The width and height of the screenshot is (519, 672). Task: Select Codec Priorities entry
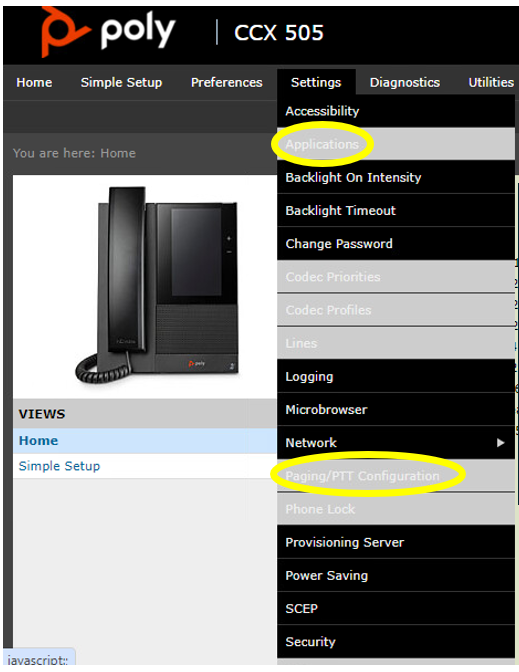396,277
